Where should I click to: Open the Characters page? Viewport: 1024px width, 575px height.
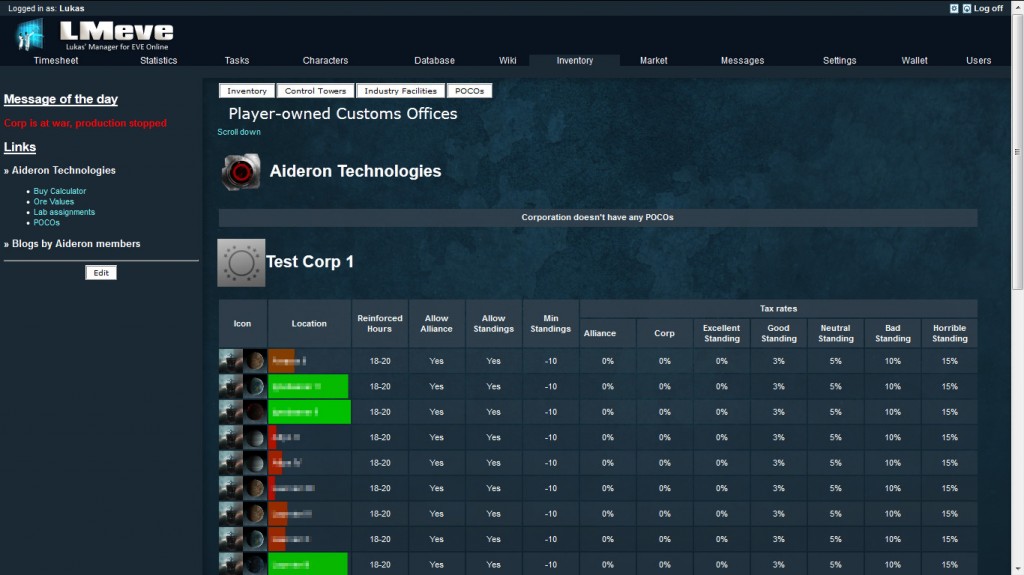pyautogui.click(x=325, y=60)
